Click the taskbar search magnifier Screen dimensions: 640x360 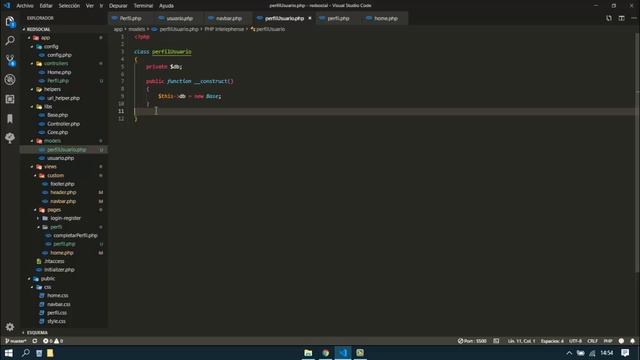[25, 353]
